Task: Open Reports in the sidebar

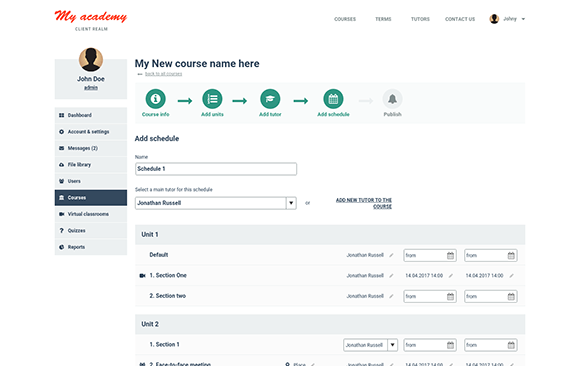Action: [x=91, y=247]
